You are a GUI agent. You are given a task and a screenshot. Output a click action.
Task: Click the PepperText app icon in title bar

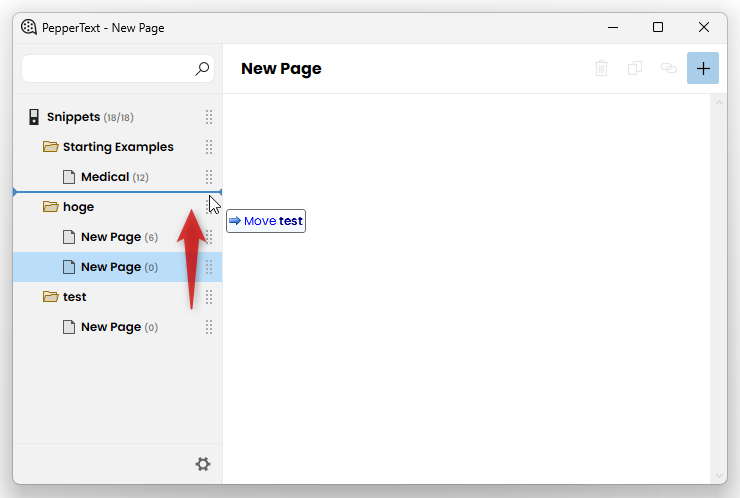29,27
